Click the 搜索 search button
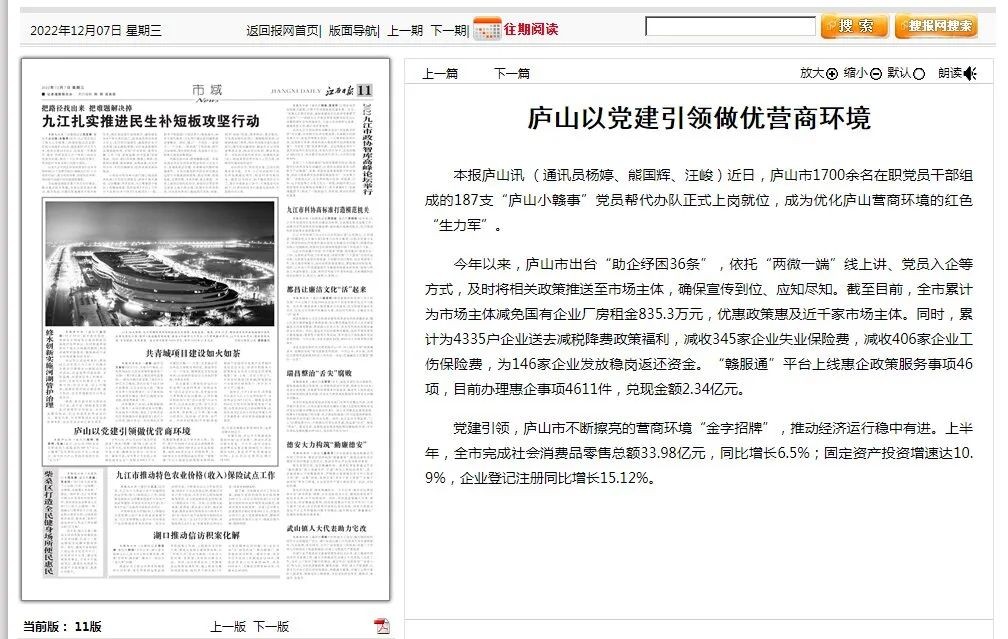 pos(854,26)
